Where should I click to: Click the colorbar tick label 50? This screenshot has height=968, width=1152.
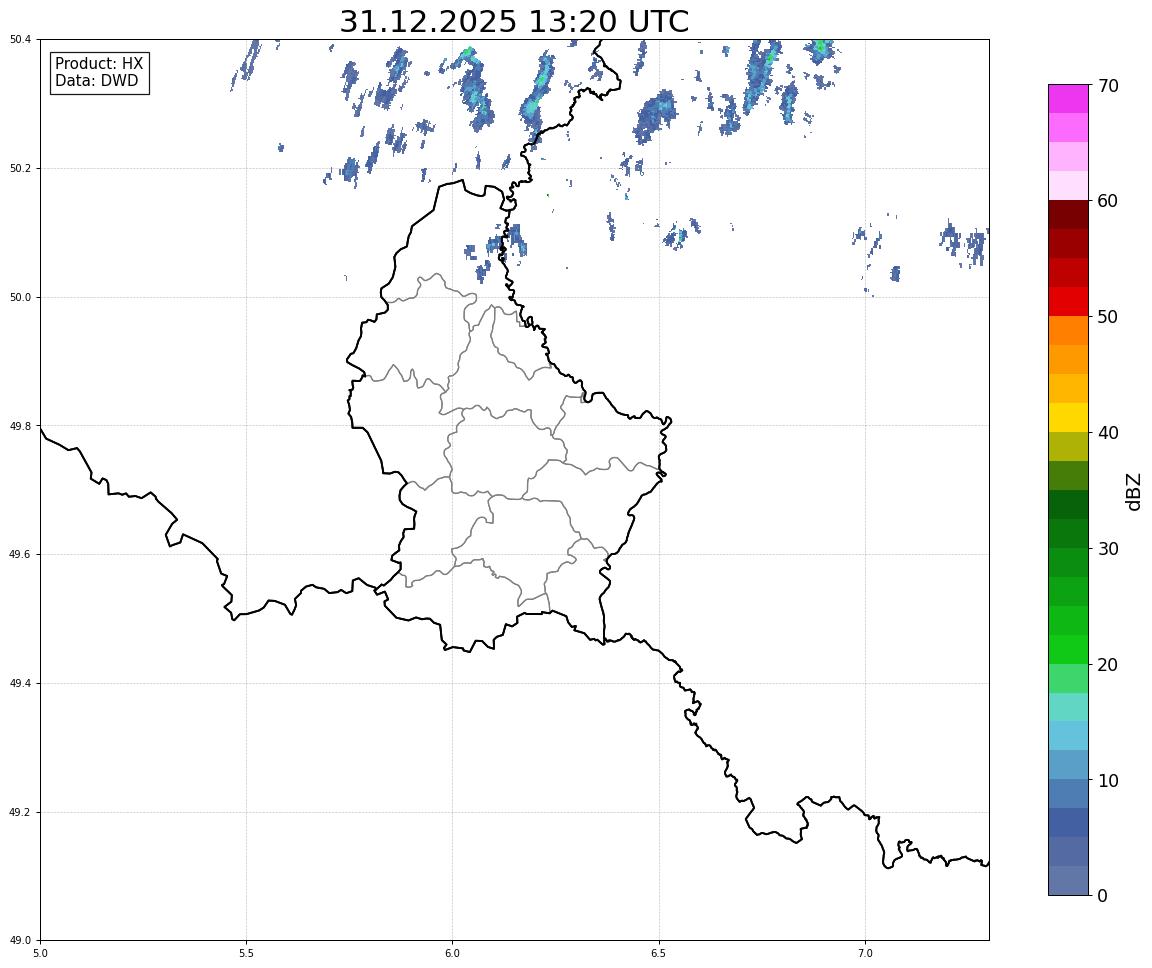[x=1108, y=317]
